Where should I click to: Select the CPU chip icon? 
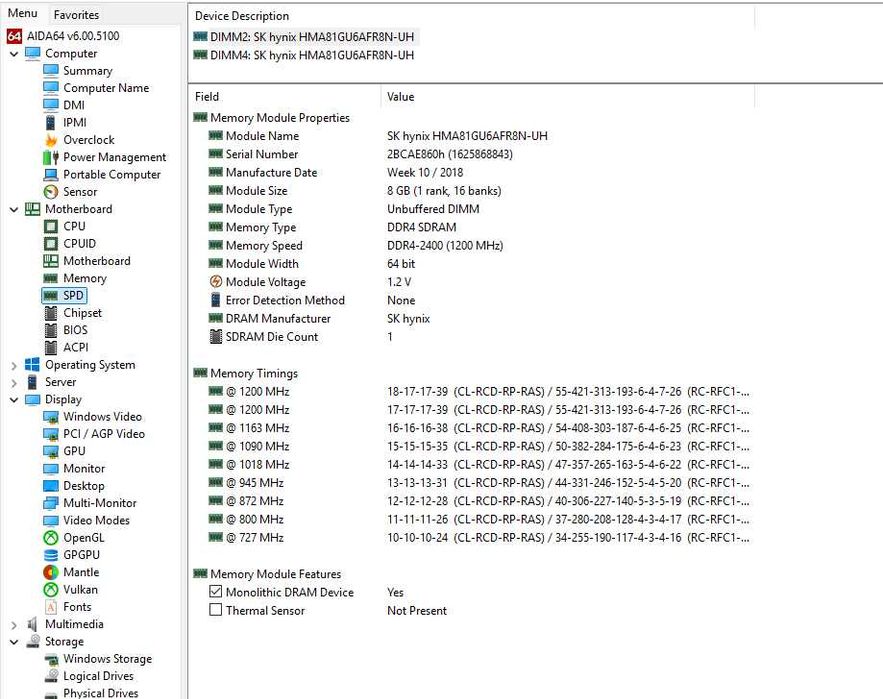point(51,226)
